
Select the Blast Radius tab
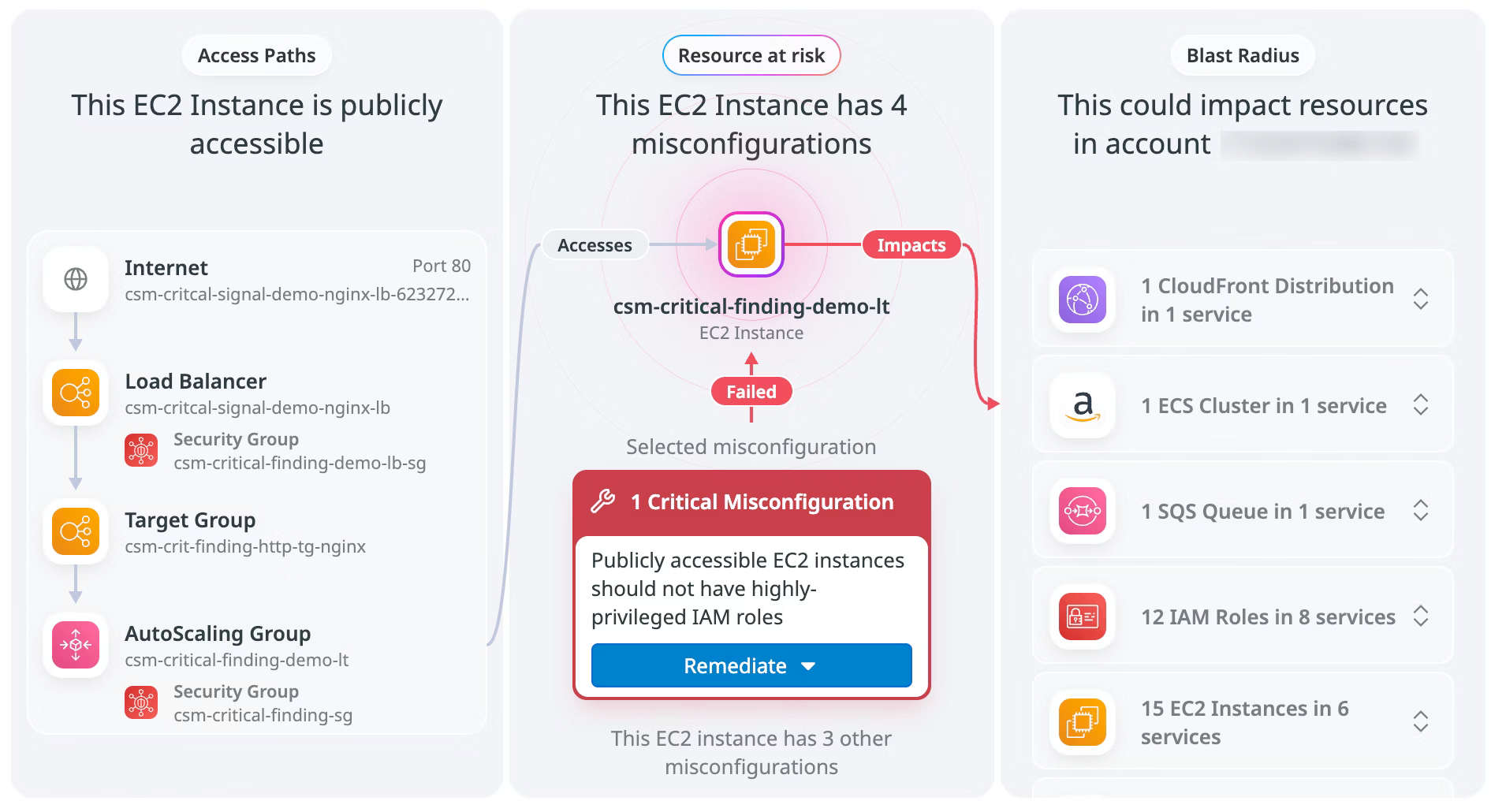tap(1242, 55)
